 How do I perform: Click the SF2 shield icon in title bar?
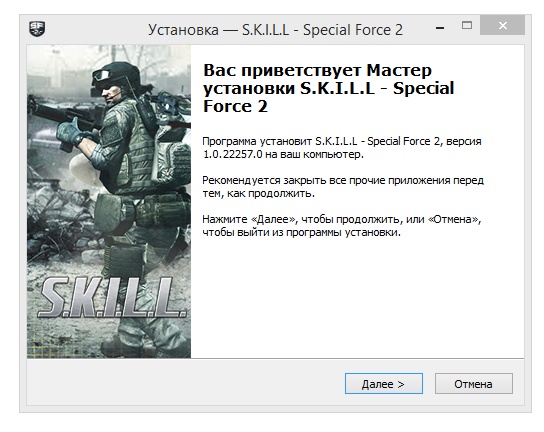coord(37,29)
